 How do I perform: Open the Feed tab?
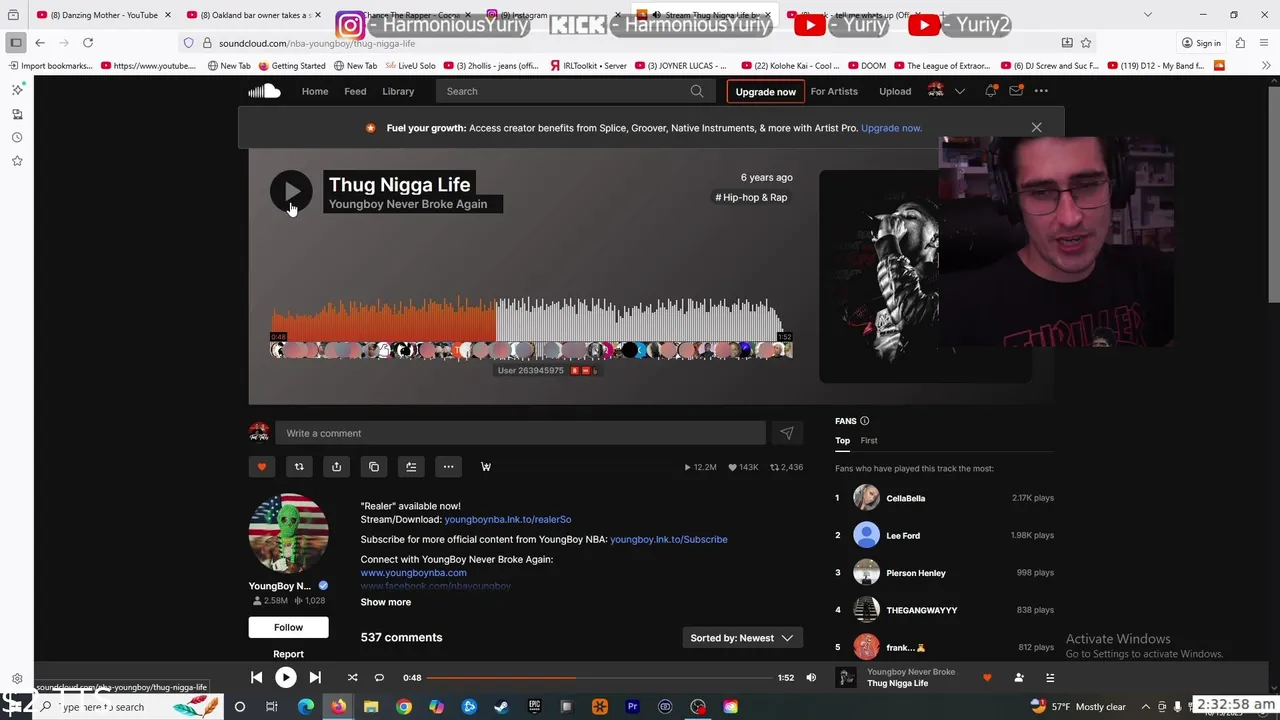coord(355,91)
